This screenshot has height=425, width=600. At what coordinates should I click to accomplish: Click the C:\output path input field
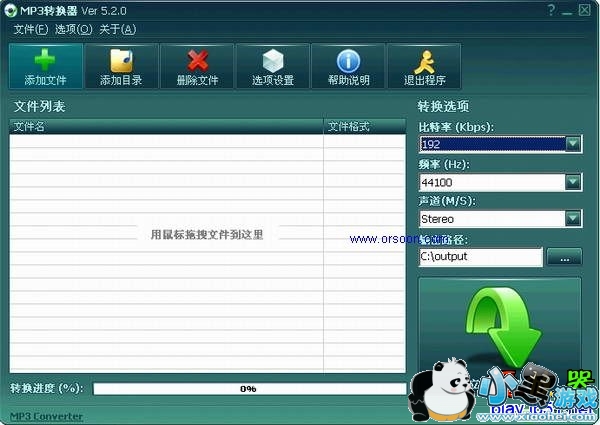coord(481,257)
